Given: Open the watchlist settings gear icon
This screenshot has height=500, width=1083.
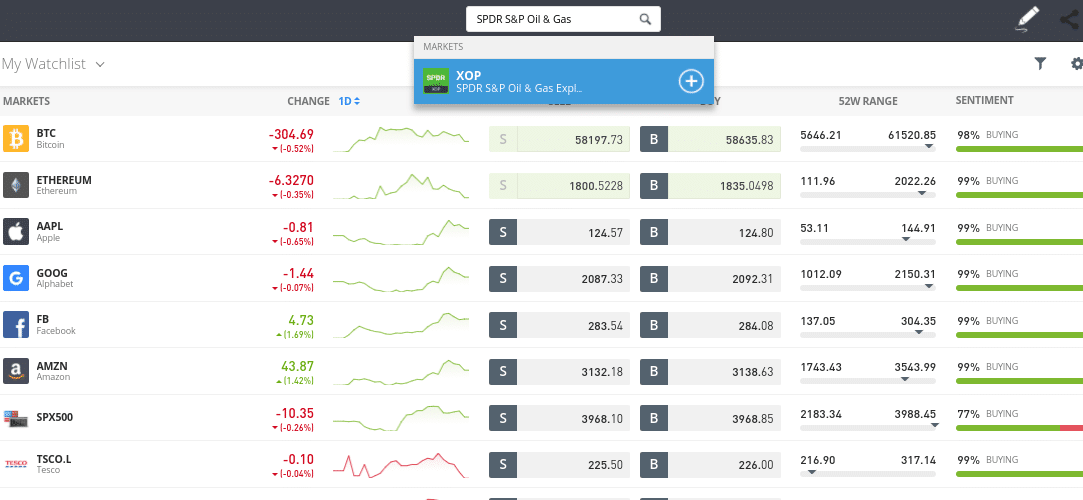Looking at the screenshot, I should [x=1077, y=64].
